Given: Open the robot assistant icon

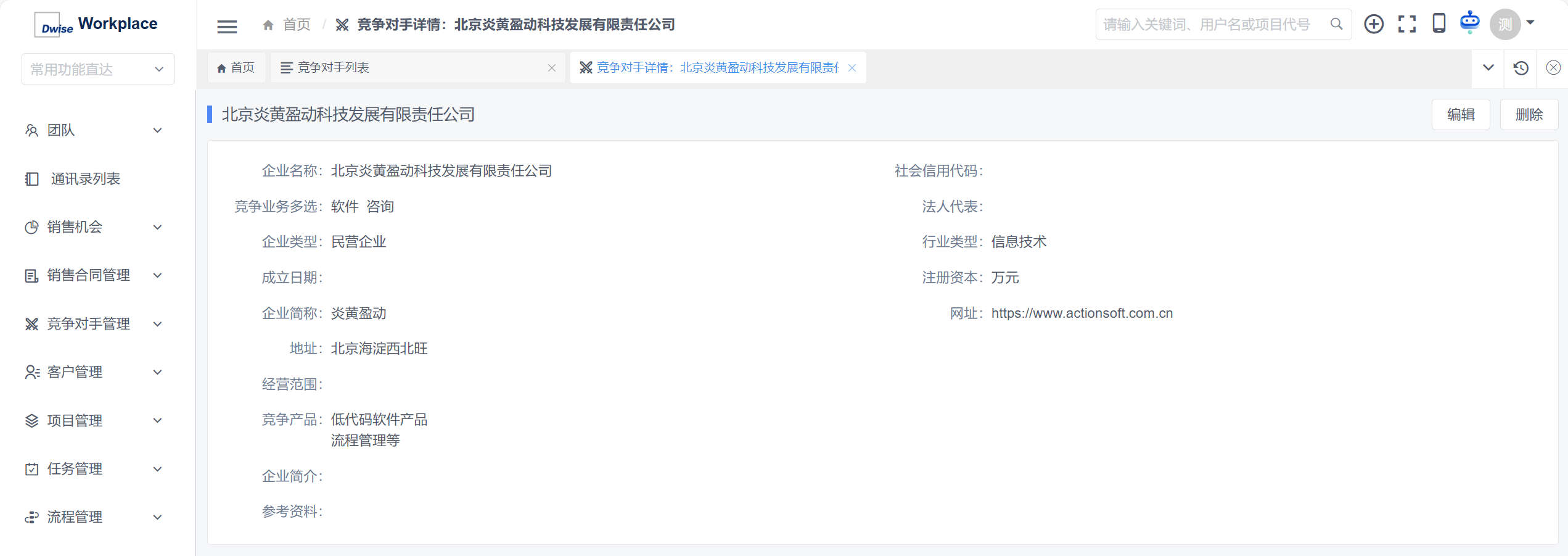Looking at the screenshot, I should pyautogui.click(x=1470, y=22).
